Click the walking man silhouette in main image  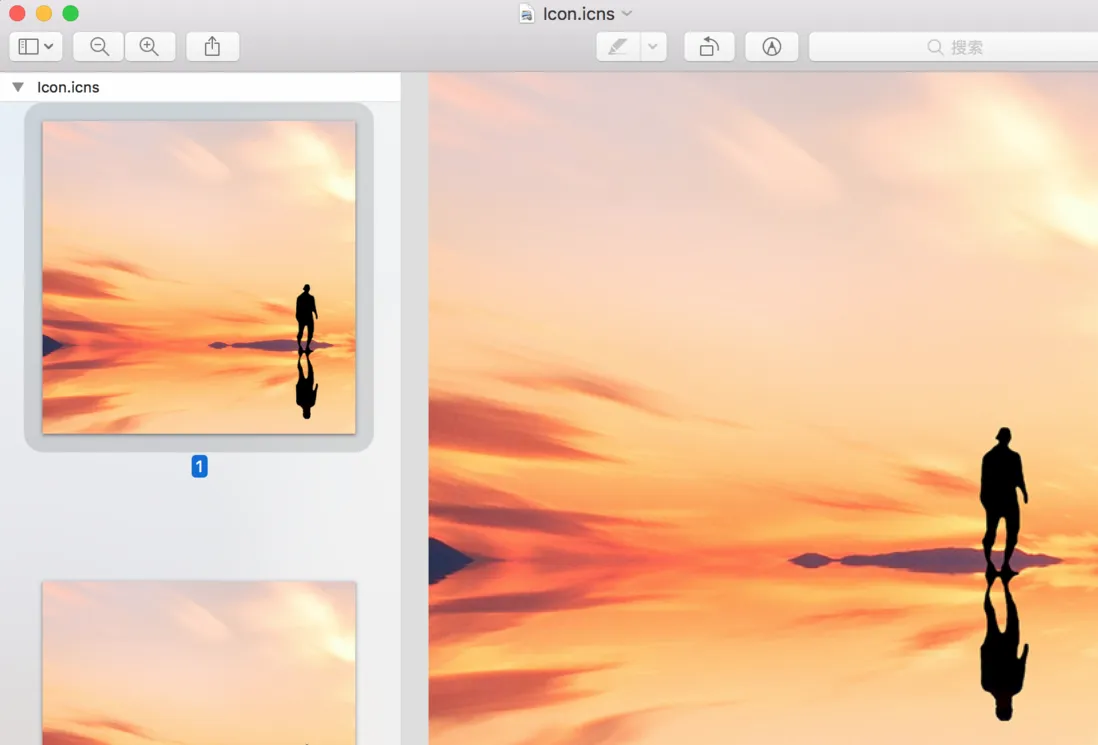pos(1003,501)
